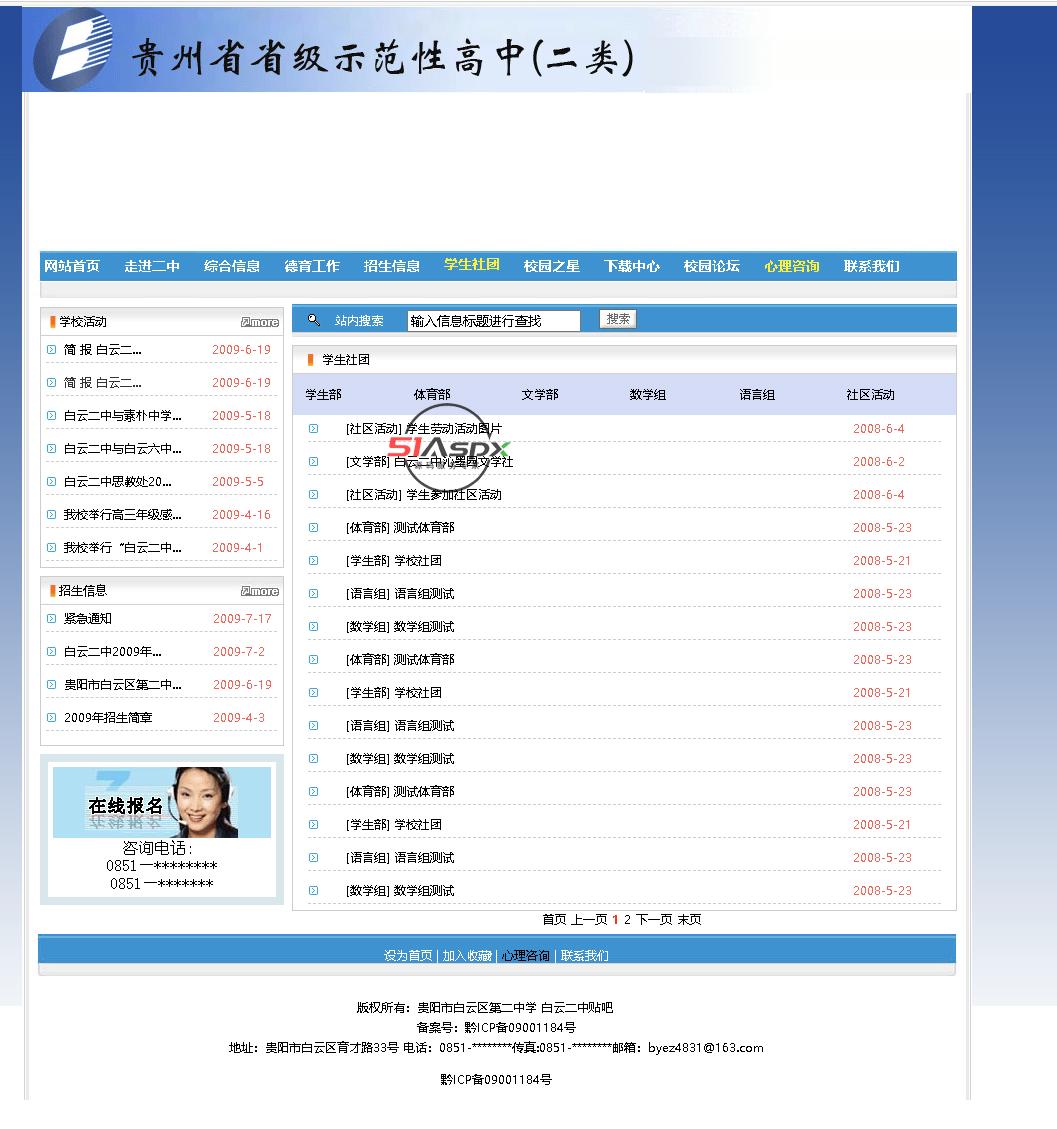
Task: Click the 搜索 search button
Action: click(618, 319)
